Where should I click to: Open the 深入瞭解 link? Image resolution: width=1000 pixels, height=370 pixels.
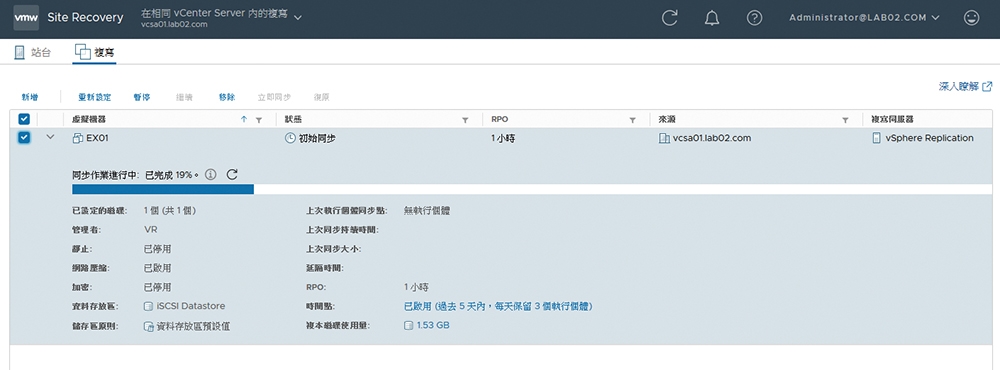pyautogui.click(x=965, y=86)
